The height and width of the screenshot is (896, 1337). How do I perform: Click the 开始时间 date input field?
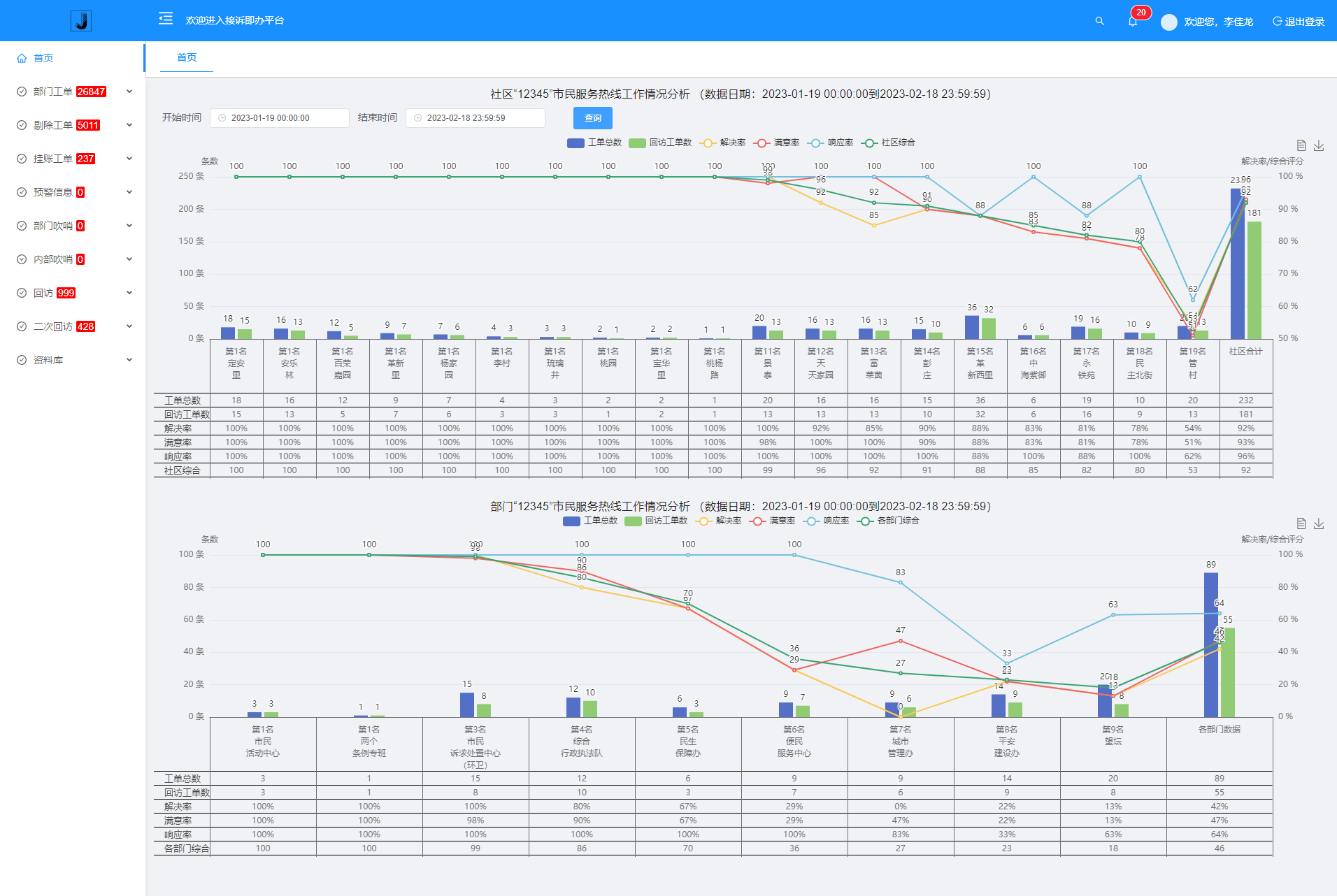(x=280, y=118)
